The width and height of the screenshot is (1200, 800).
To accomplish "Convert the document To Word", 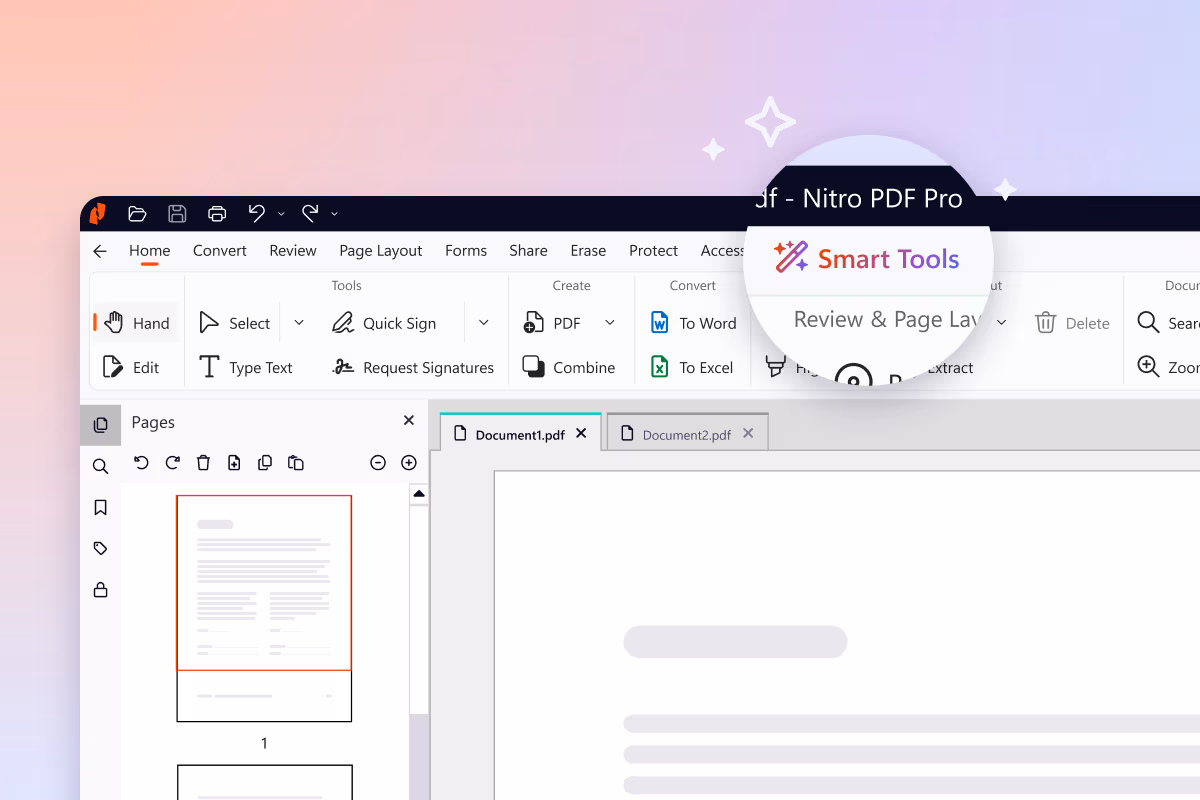I will pyautogui.click(x=693, y=323).
